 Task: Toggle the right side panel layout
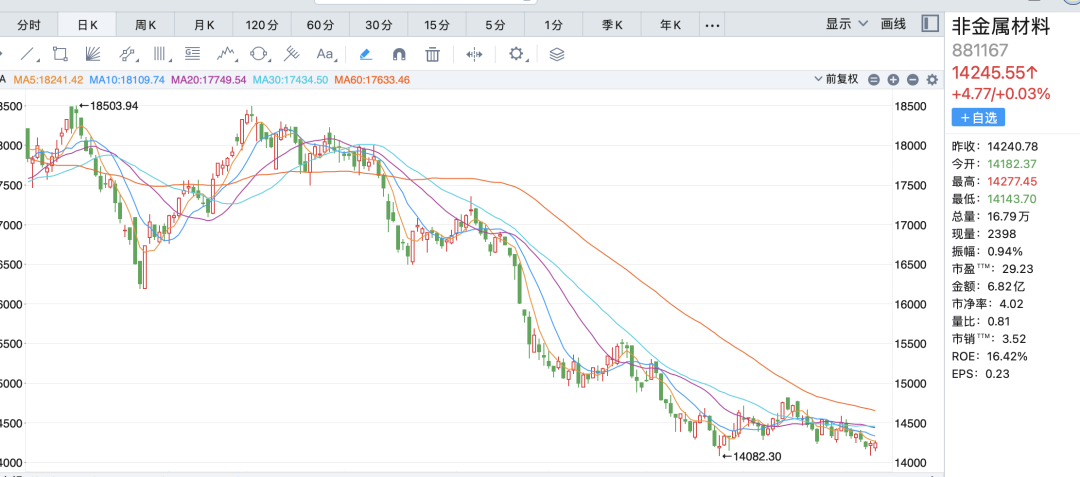[930, 23]
